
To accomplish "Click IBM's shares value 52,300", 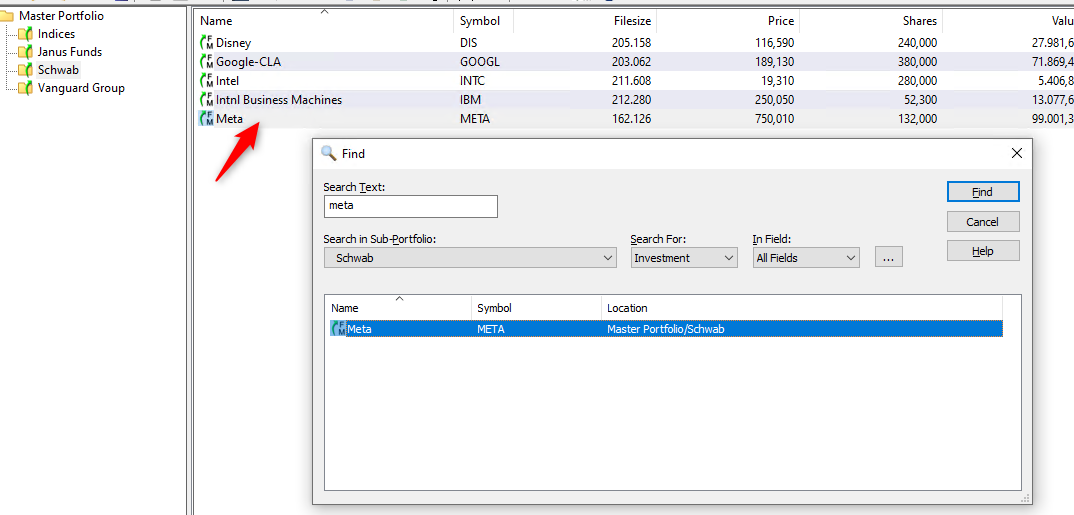I will 920,100.
